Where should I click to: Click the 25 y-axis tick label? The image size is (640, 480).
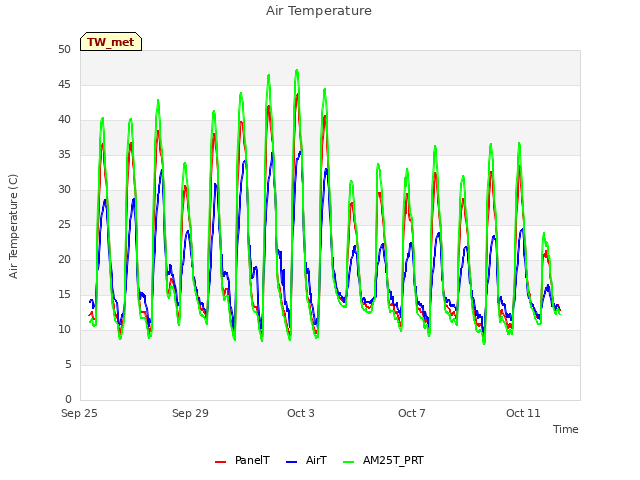click(x=64, y=225)
